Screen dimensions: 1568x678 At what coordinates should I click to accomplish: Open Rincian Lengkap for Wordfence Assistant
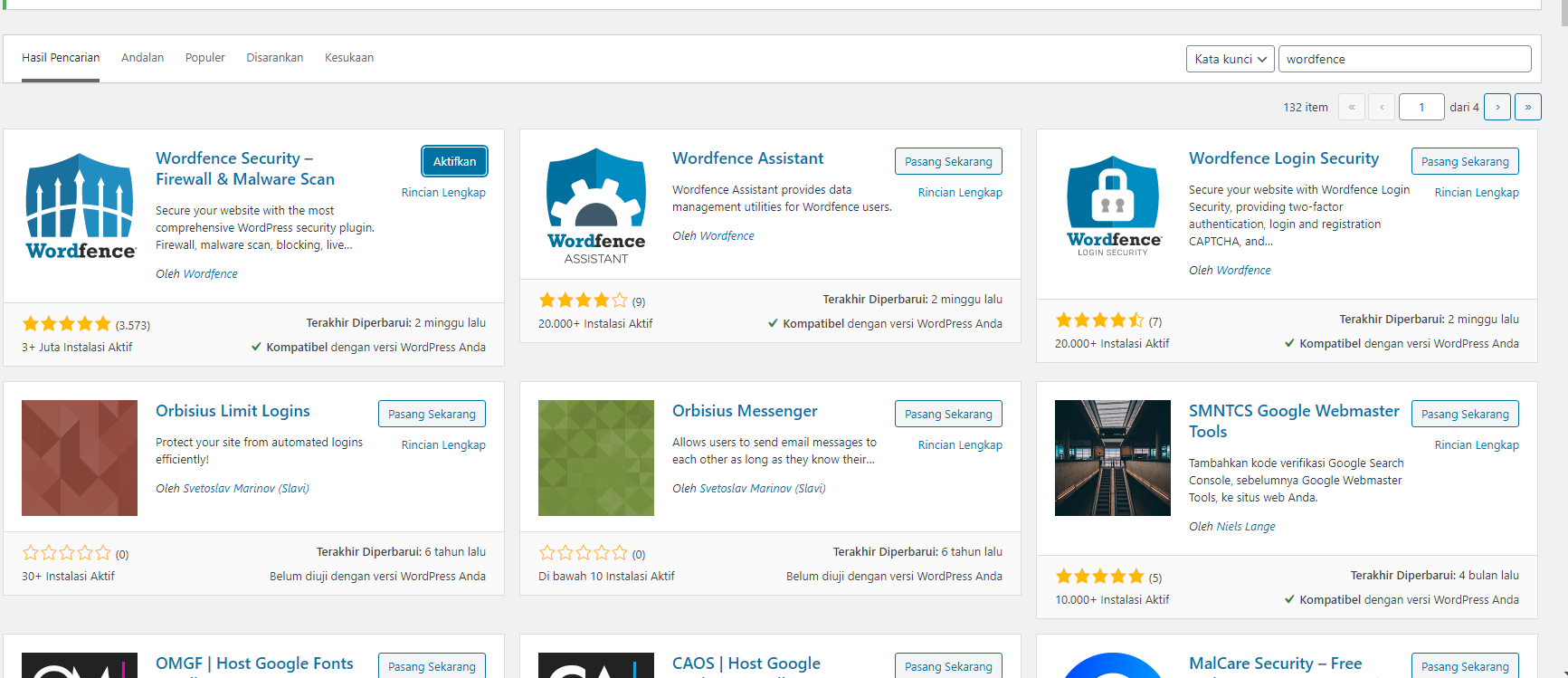pos(960,193)
